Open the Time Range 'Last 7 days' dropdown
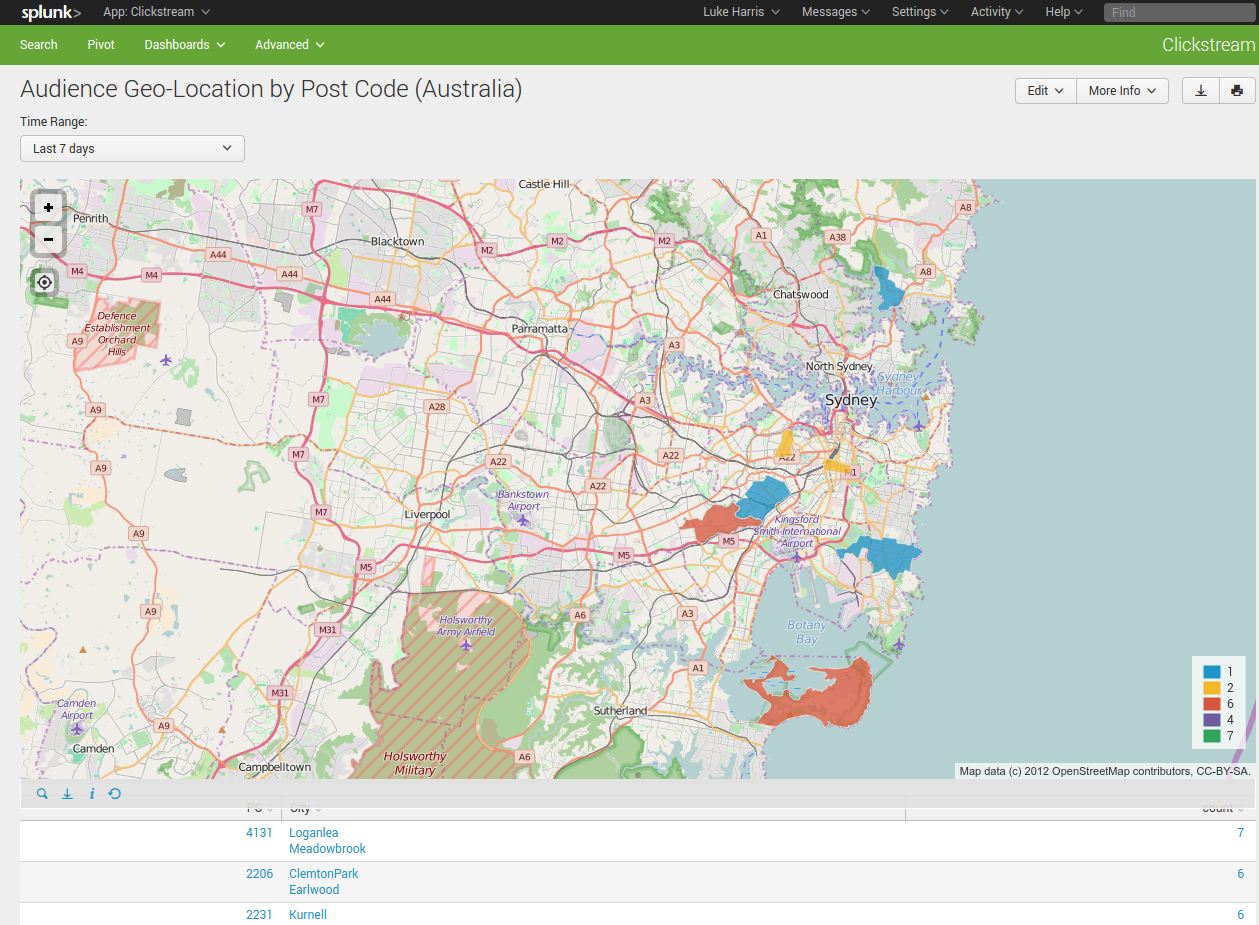This screenshot has height=925, width=1259. pyautogui.click(x=132, y=148)
